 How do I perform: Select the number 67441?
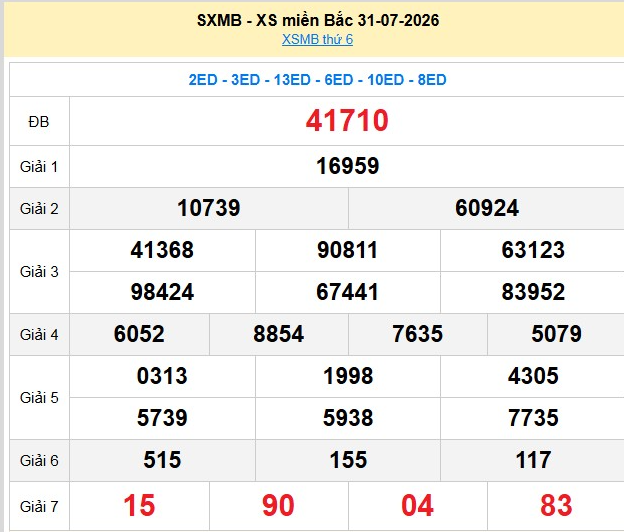click(347, 292)
